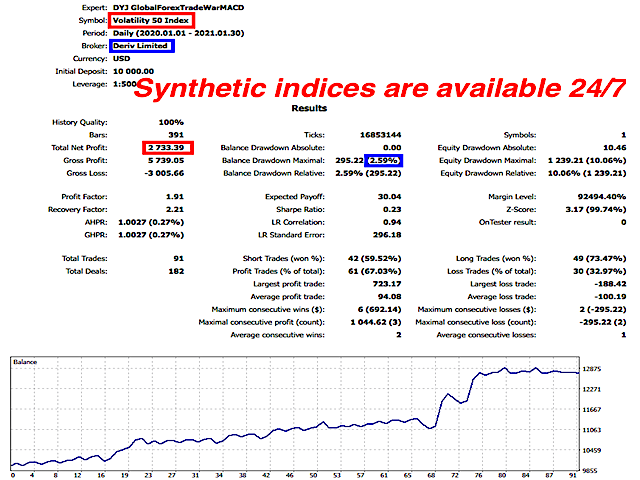The image size is (640, 480).
Task: Click the Total Trades value 91
Action: [178, 258]
